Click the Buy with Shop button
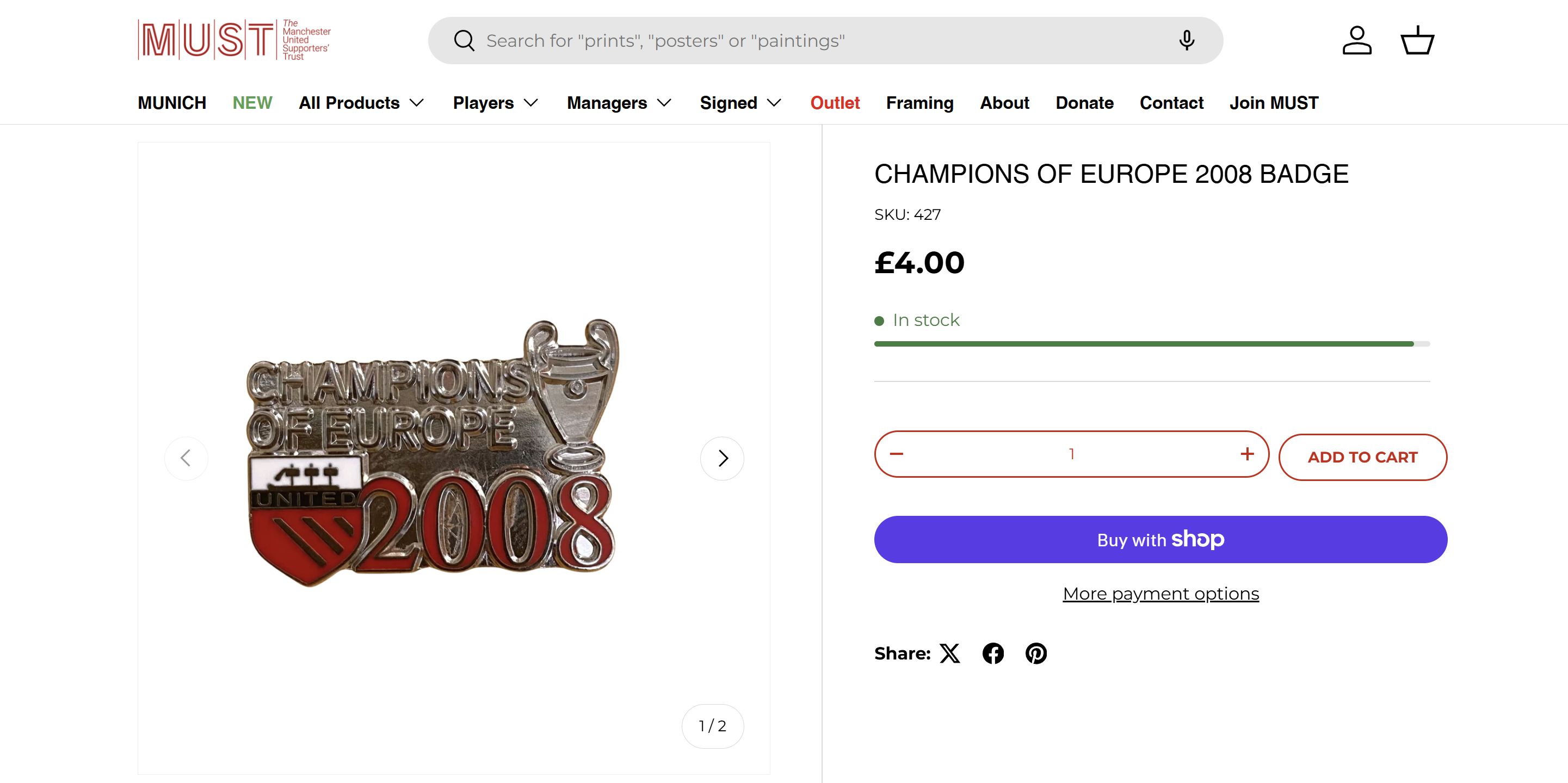Viewport: 1568px width, 783px height. pyautogui.click(x=1161, y=539)
